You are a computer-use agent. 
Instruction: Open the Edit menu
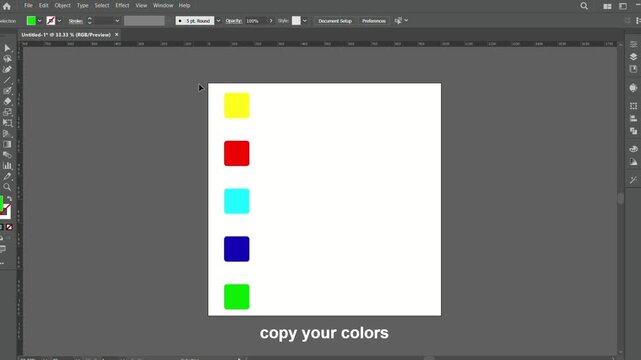tap(44, 6)
